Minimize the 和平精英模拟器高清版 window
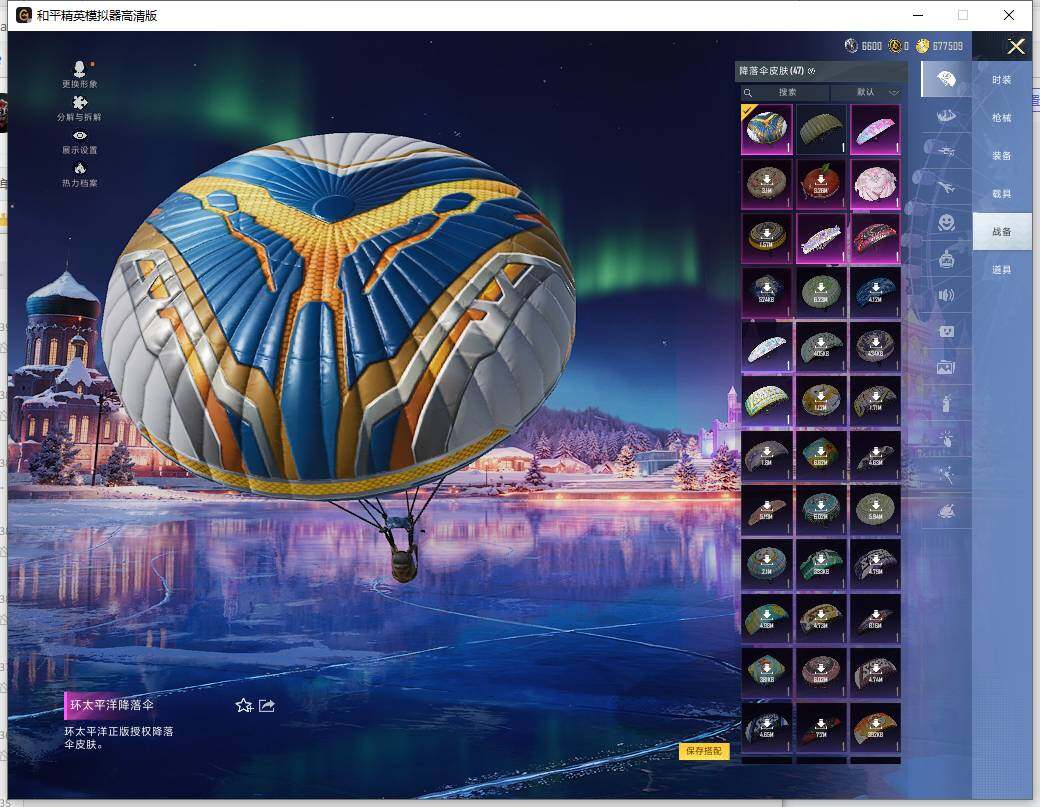1040x807 pixels. click(918, 15)
